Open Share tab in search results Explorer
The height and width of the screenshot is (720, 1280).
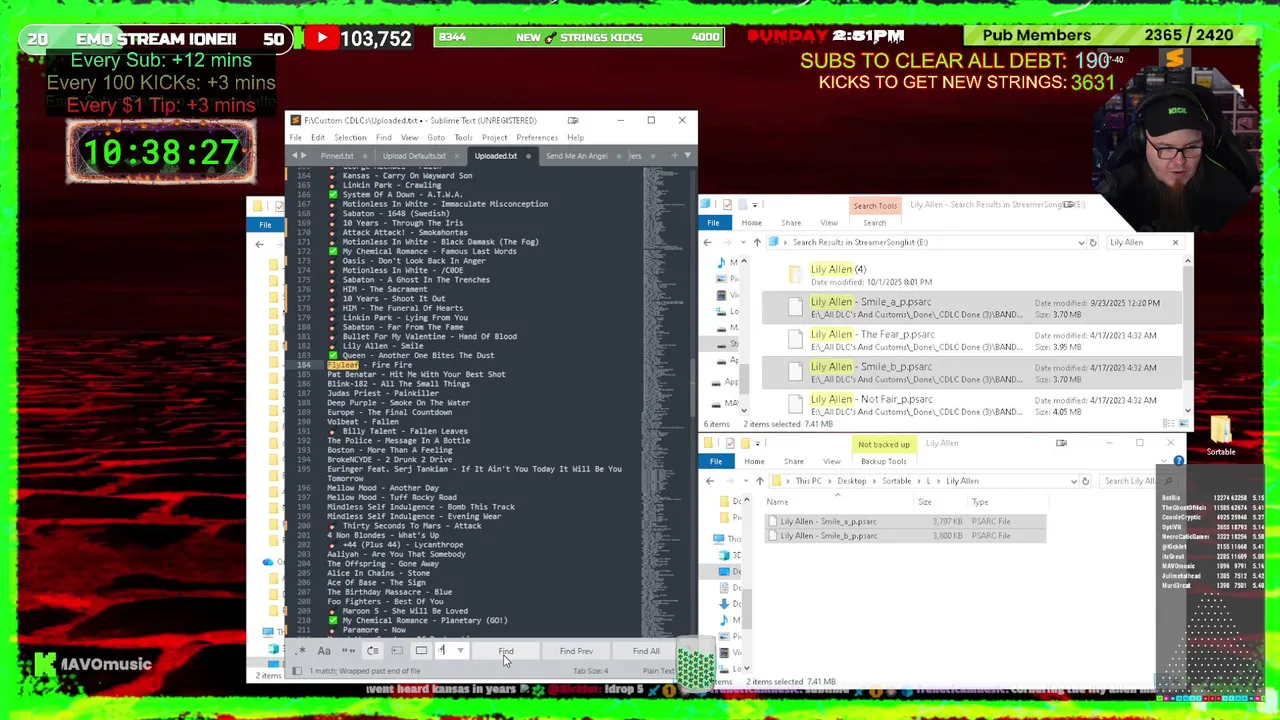(x=791, y=223)
